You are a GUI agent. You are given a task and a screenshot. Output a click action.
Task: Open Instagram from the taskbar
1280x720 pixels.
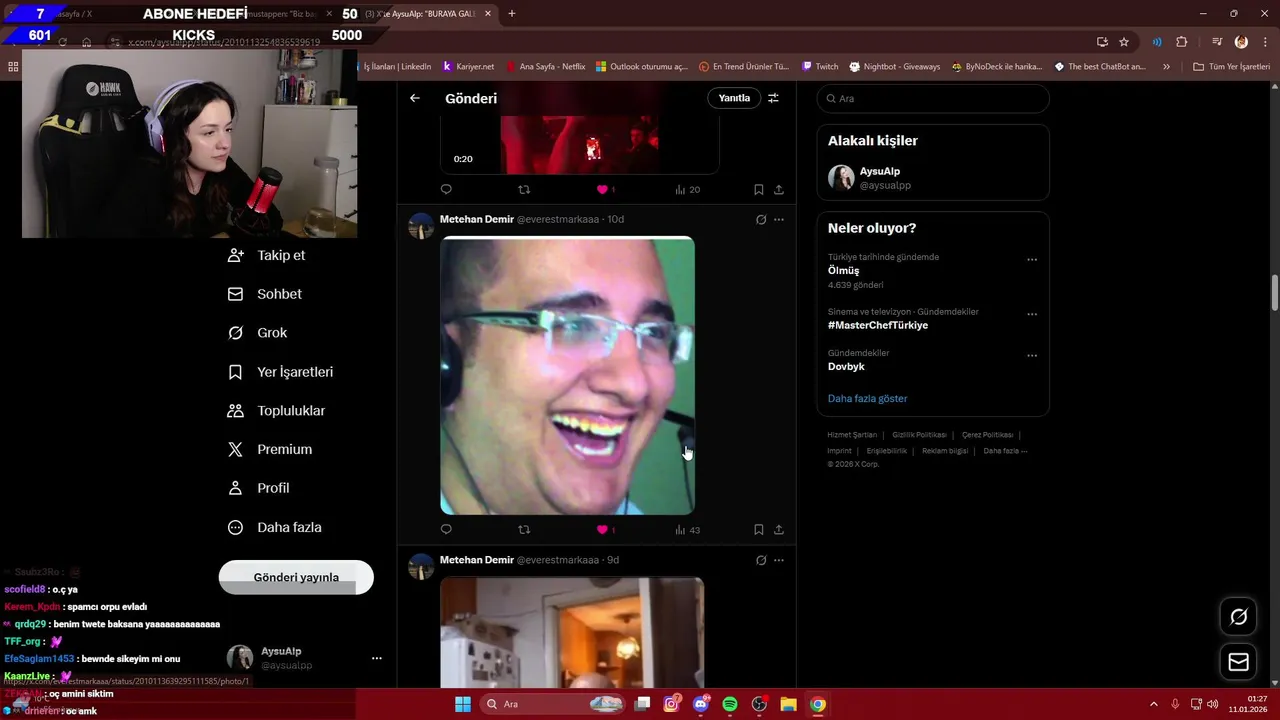click(672, 704)
